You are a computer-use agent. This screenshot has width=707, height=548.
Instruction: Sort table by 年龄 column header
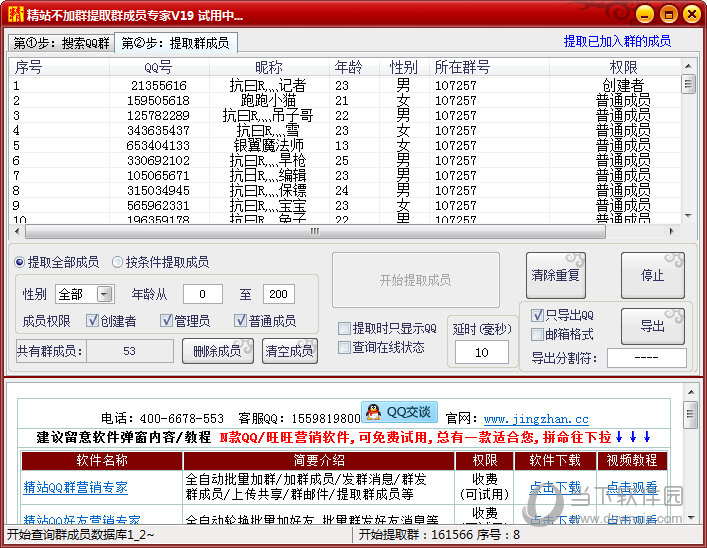(354, 67)
